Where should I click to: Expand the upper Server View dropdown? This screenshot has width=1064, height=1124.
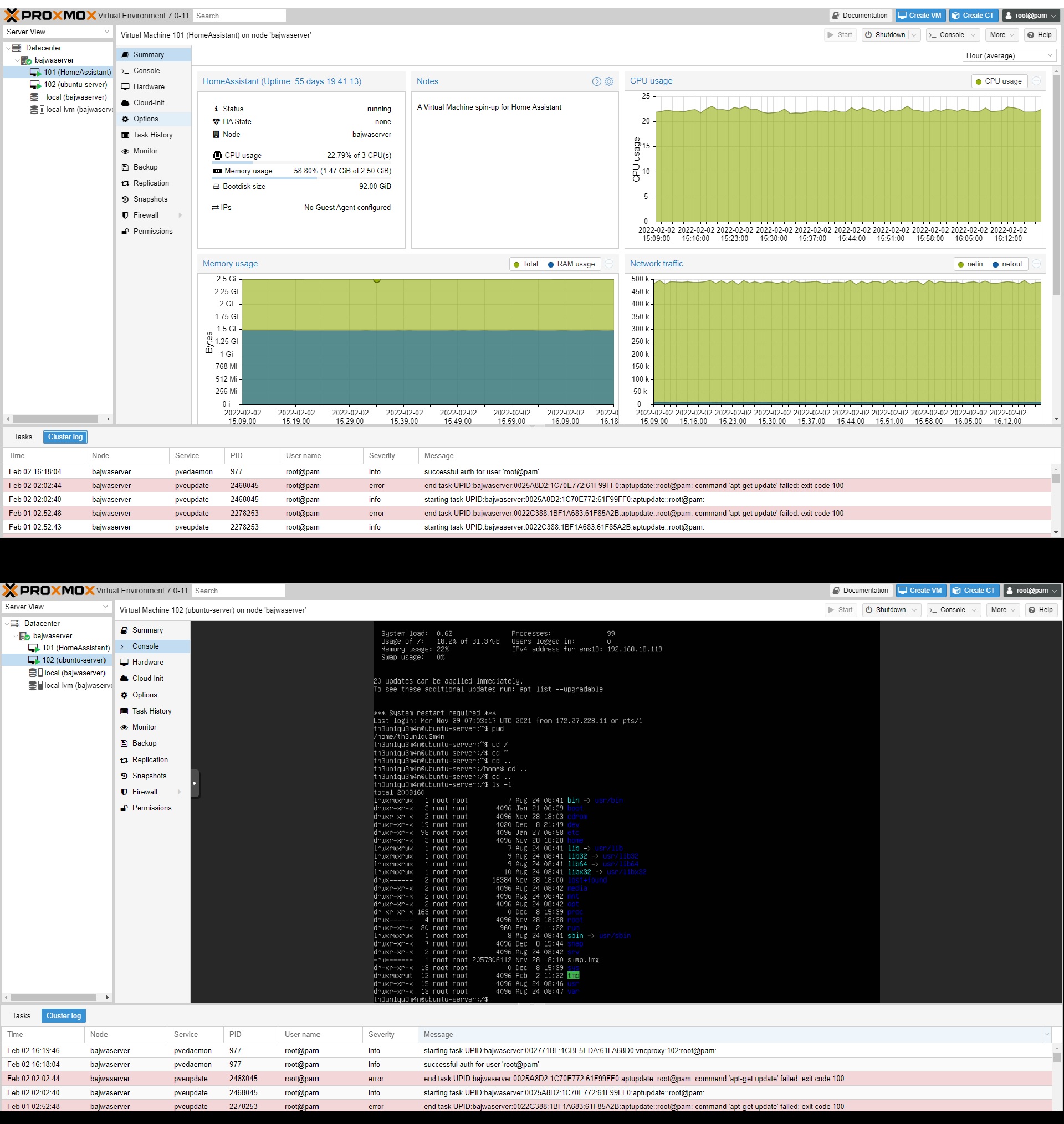point(58,32)
